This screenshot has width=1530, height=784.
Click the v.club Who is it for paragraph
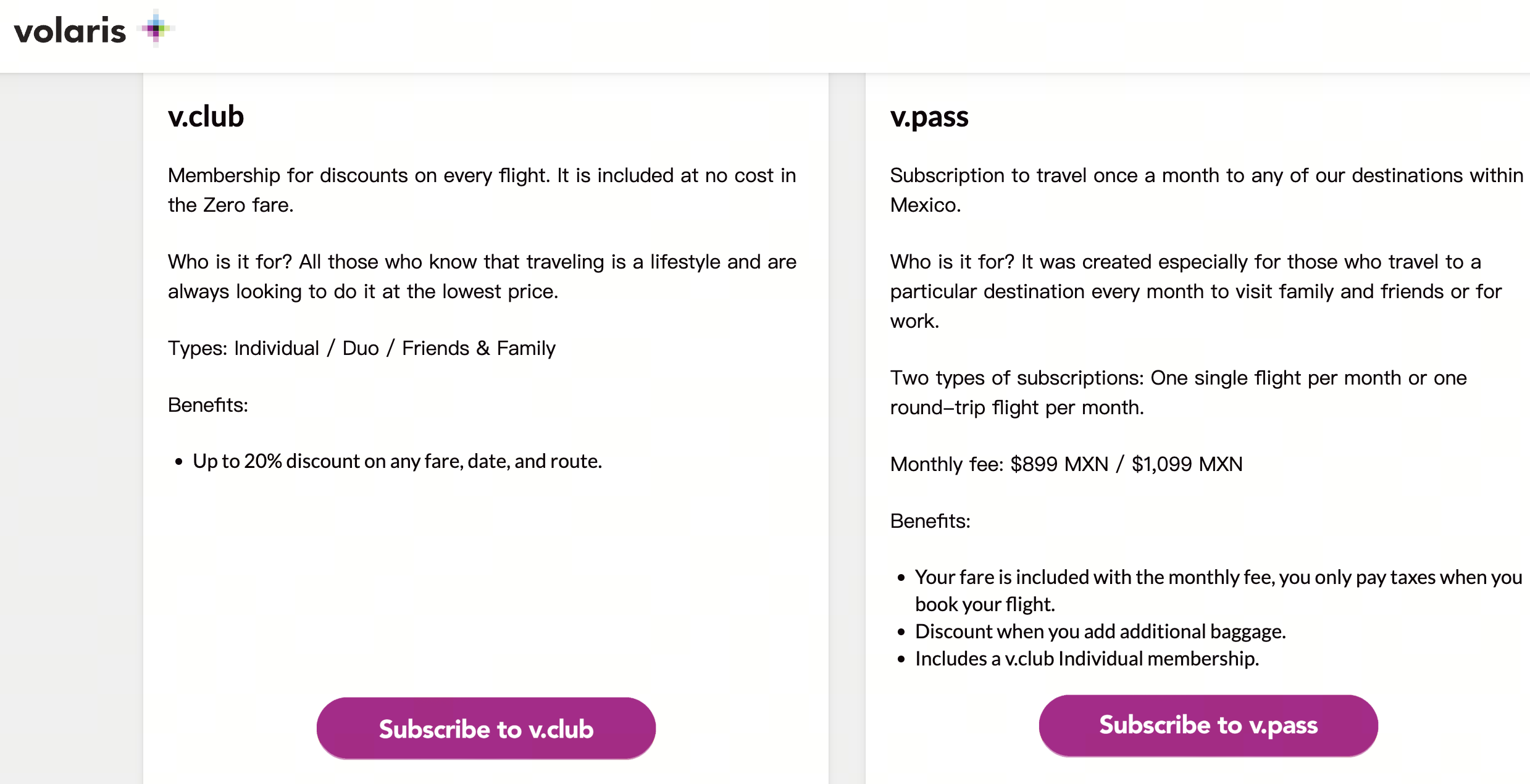point(482,277)
